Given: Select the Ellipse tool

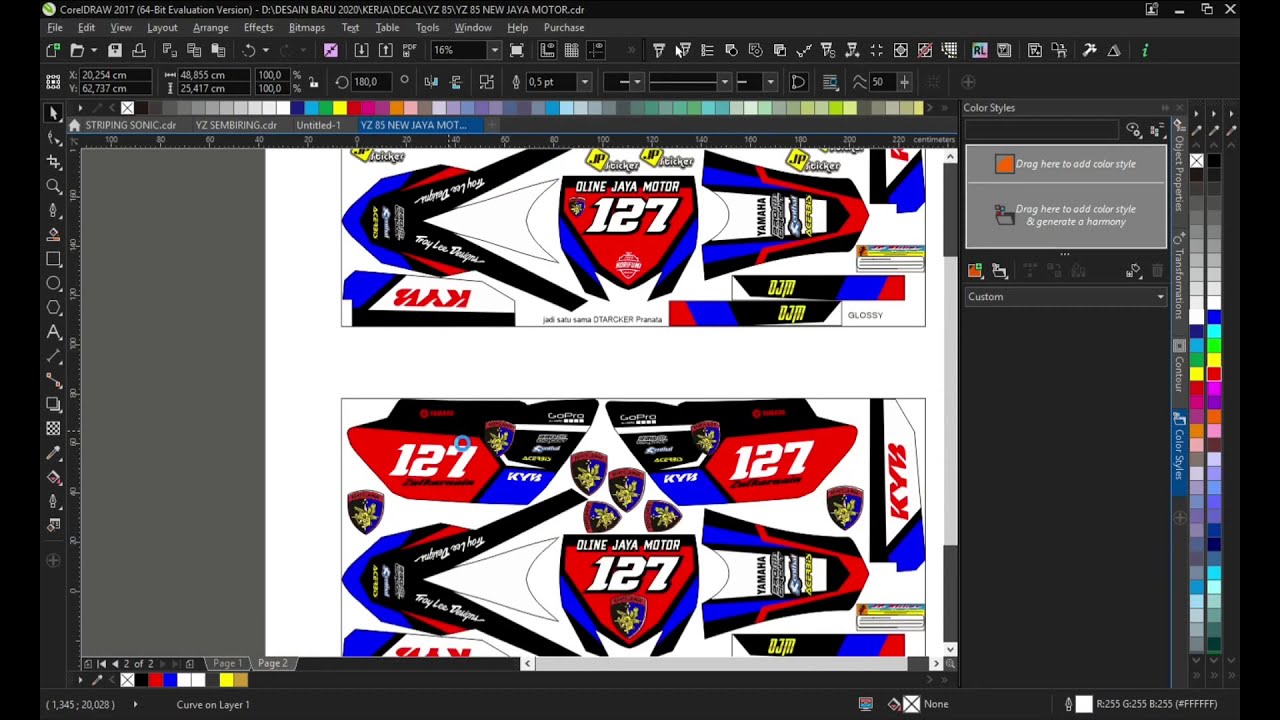Looking at the screenshot, I should pos(54,283).
